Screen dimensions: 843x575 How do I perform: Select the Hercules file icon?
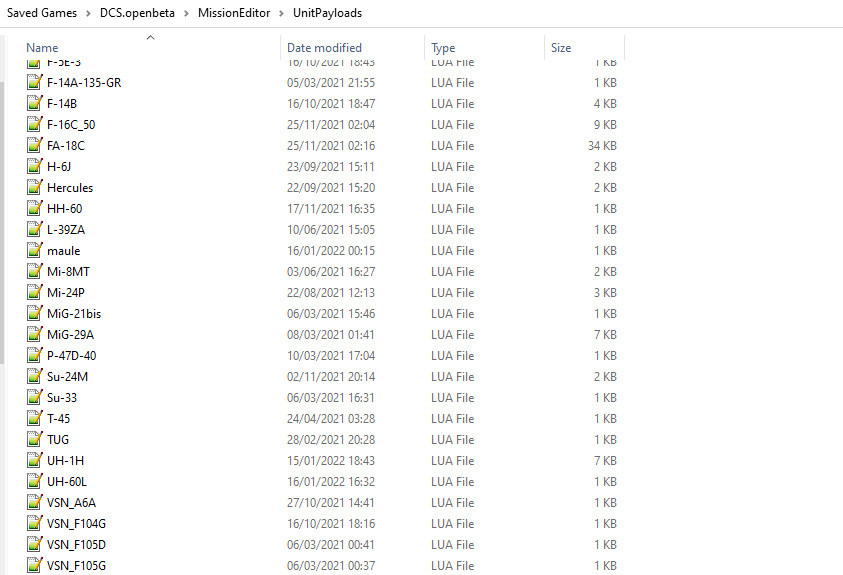coord(34,187)
